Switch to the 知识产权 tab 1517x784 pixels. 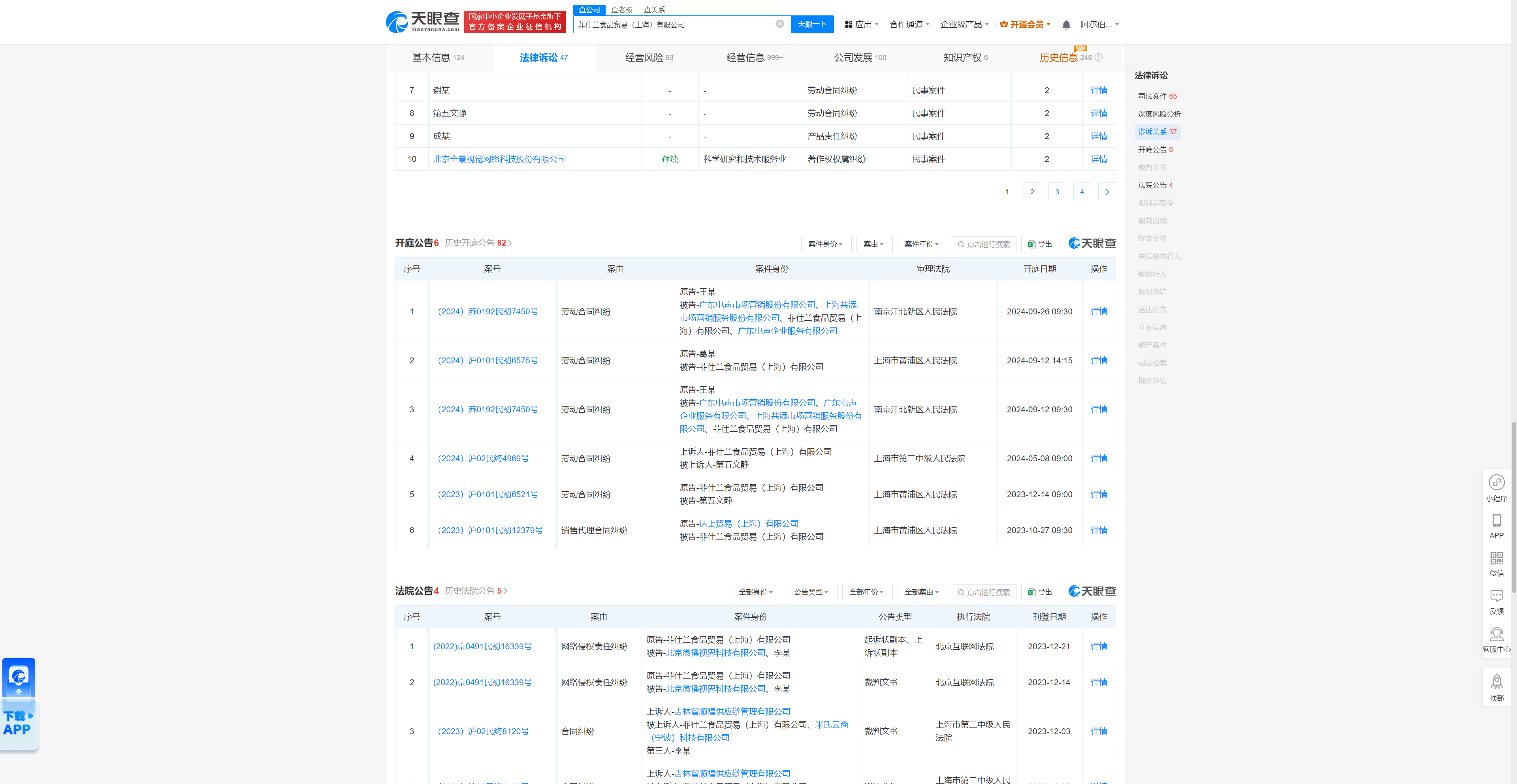point(965,58)
